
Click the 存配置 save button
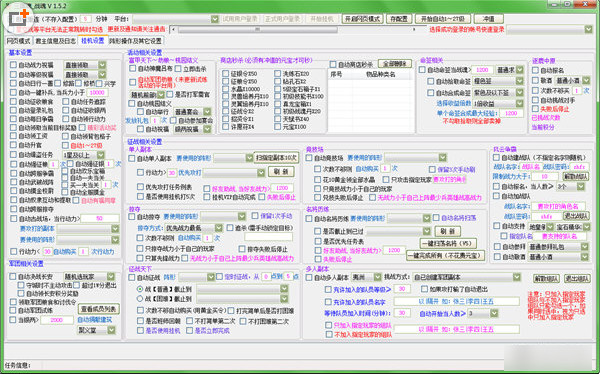click(x=399, y=19)
